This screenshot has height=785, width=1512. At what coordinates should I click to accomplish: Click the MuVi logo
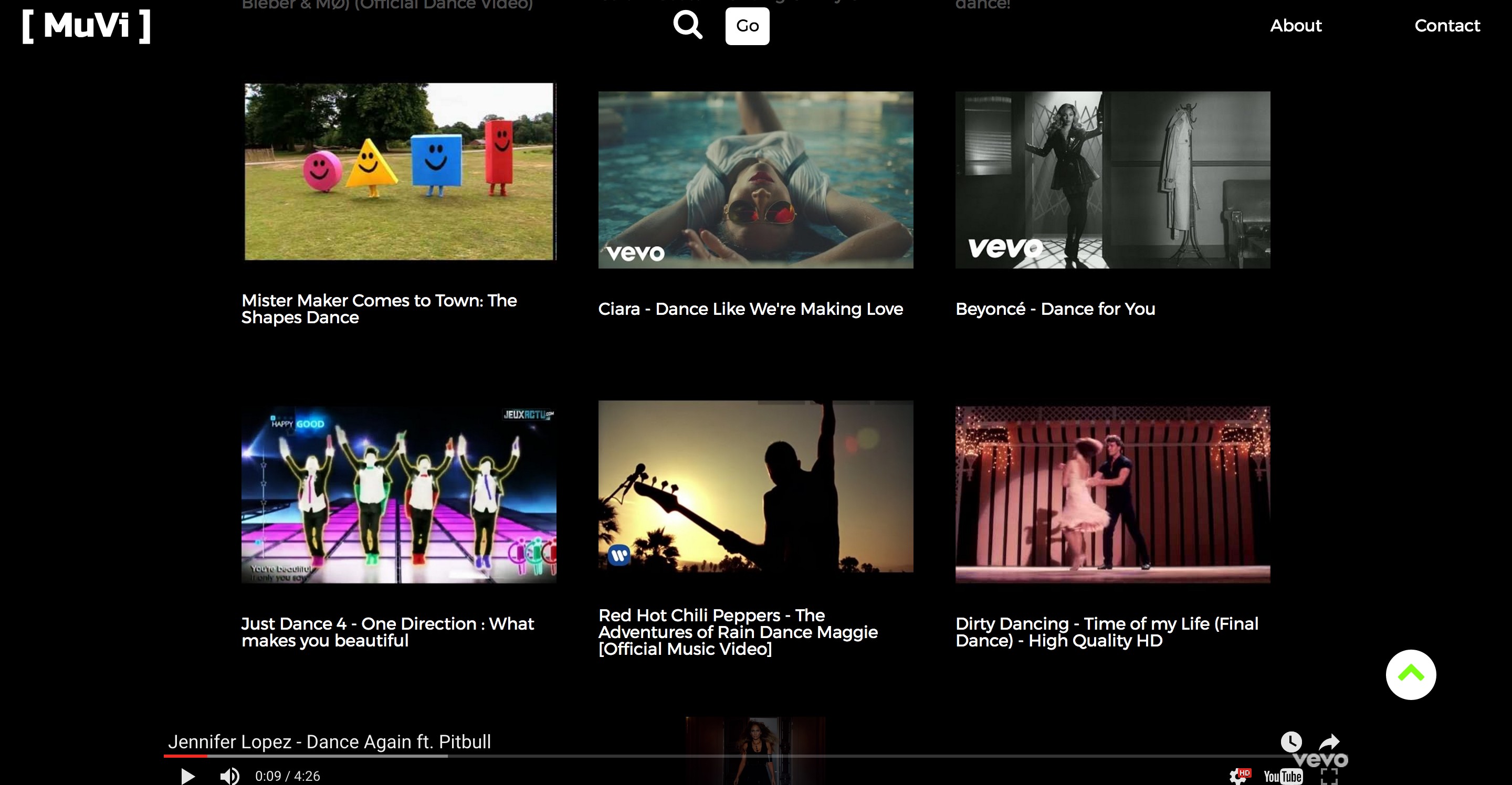86,26
